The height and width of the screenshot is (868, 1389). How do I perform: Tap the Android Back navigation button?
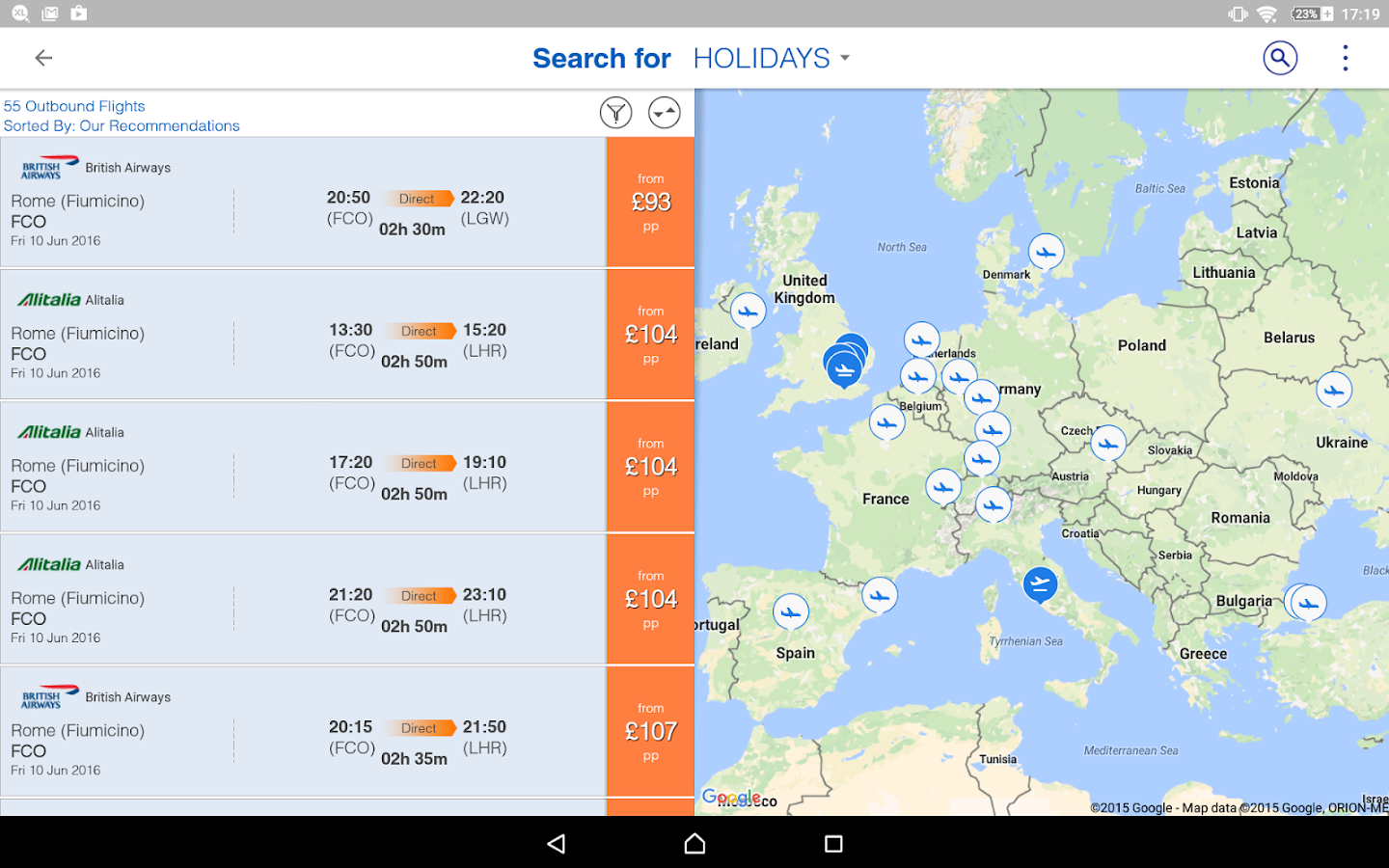tap(556, 844)
